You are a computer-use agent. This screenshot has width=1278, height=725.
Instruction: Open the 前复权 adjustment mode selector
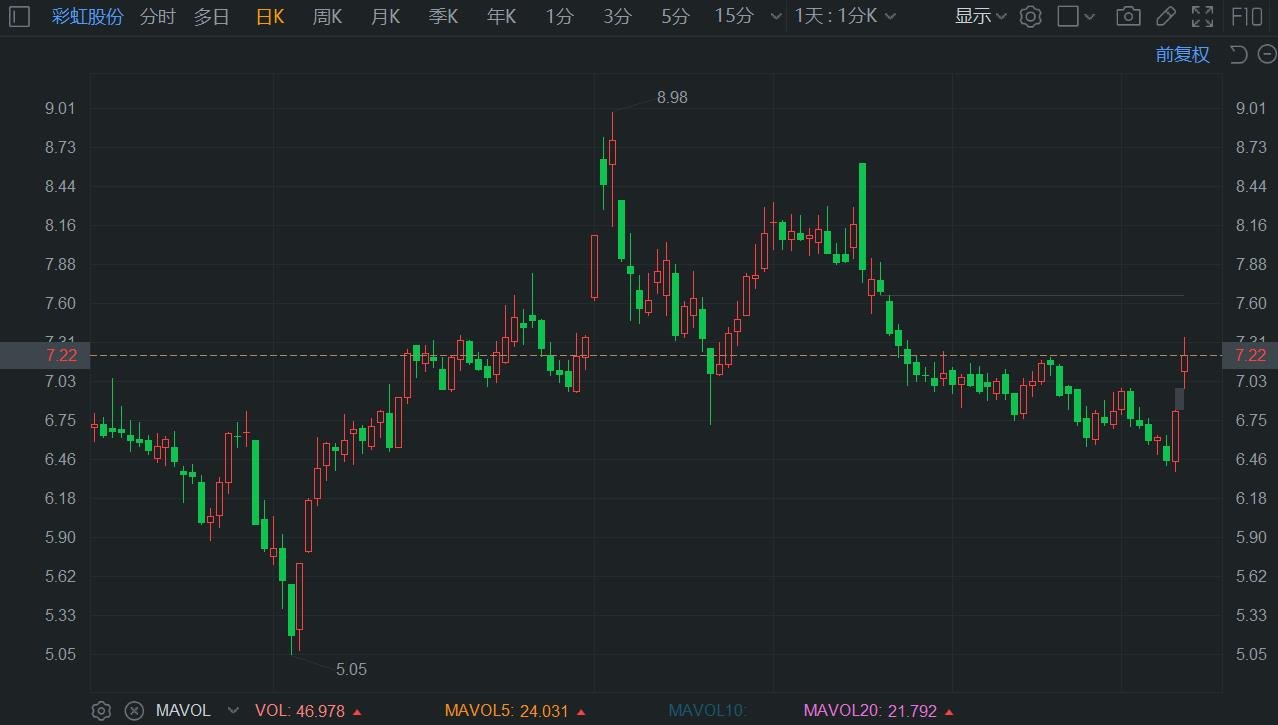(x=1183, y=54)
